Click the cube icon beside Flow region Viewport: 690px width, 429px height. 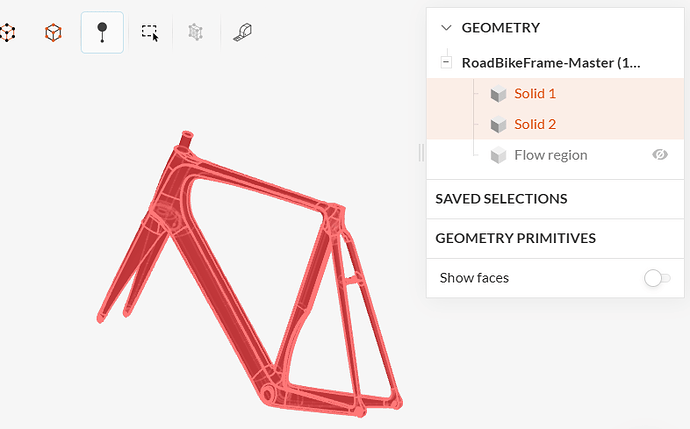click(x=498, y=155)
